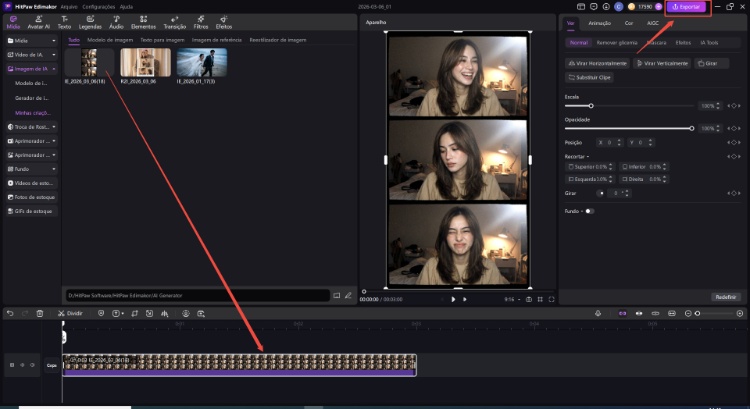Play the preview video
Screen dimensions: 750x409
453,299
